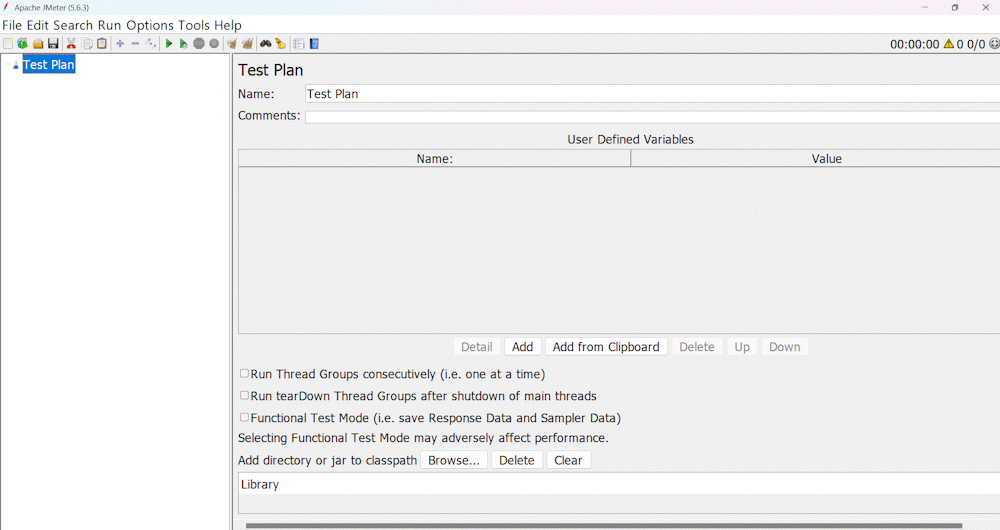Select Test Plan in the tree
This screenshot has width=1000, height=530.
click(49, 64)
